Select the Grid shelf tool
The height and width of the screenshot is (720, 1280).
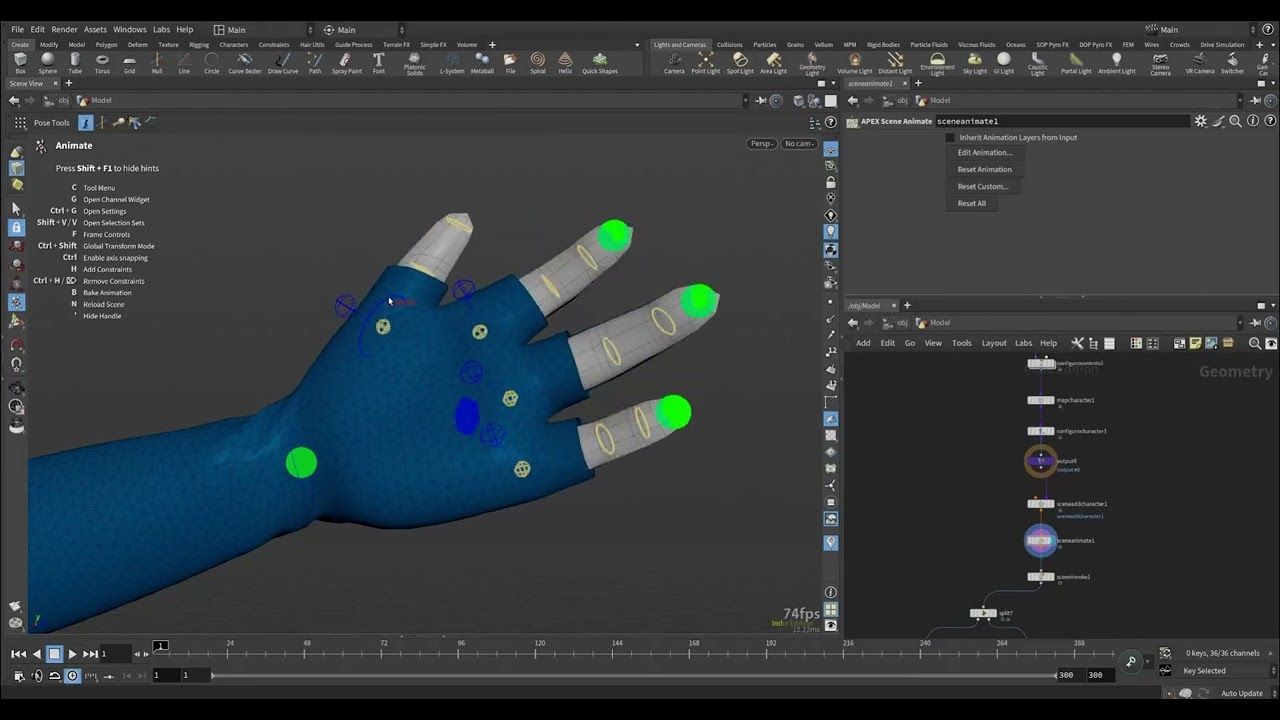click(x=129, y=63)
